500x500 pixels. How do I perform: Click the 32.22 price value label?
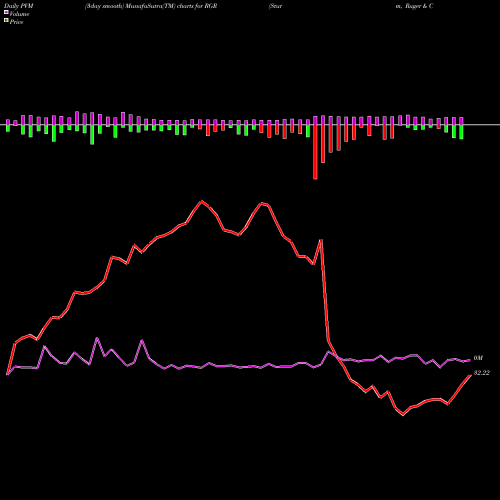coord(482,373)
